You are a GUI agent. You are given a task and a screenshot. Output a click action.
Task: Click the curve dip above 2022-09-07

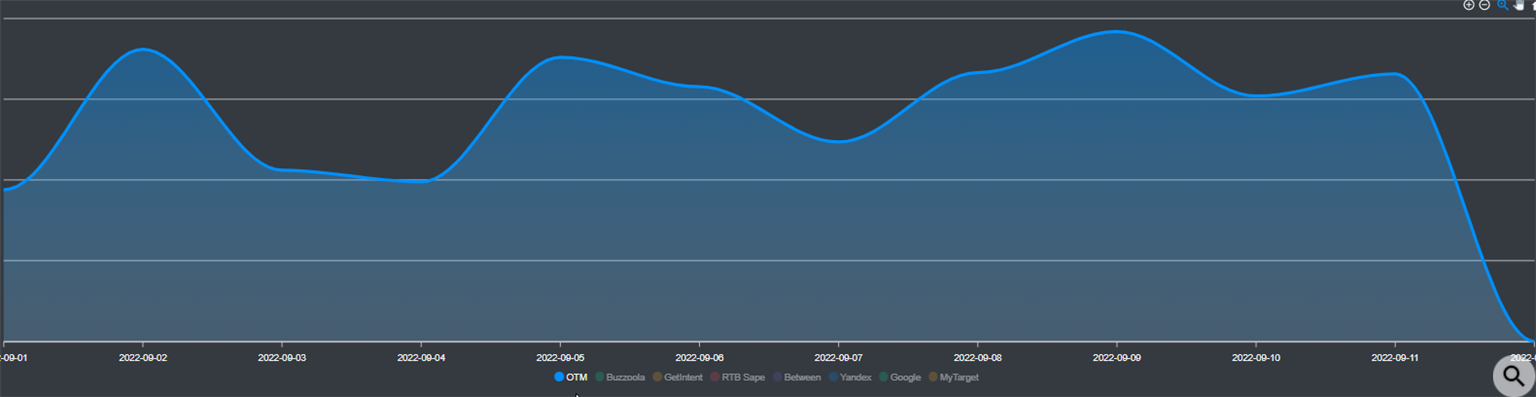point(838,141)
